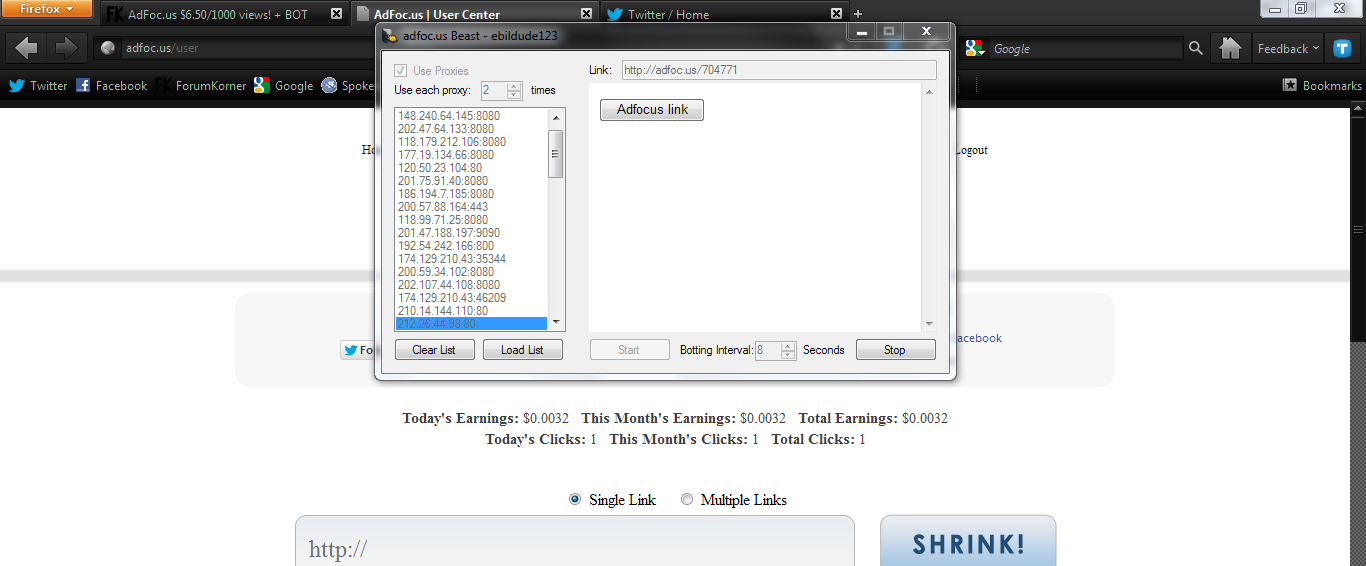
Task: Select the Single Link radio button
Action: [x=575, y=499]
